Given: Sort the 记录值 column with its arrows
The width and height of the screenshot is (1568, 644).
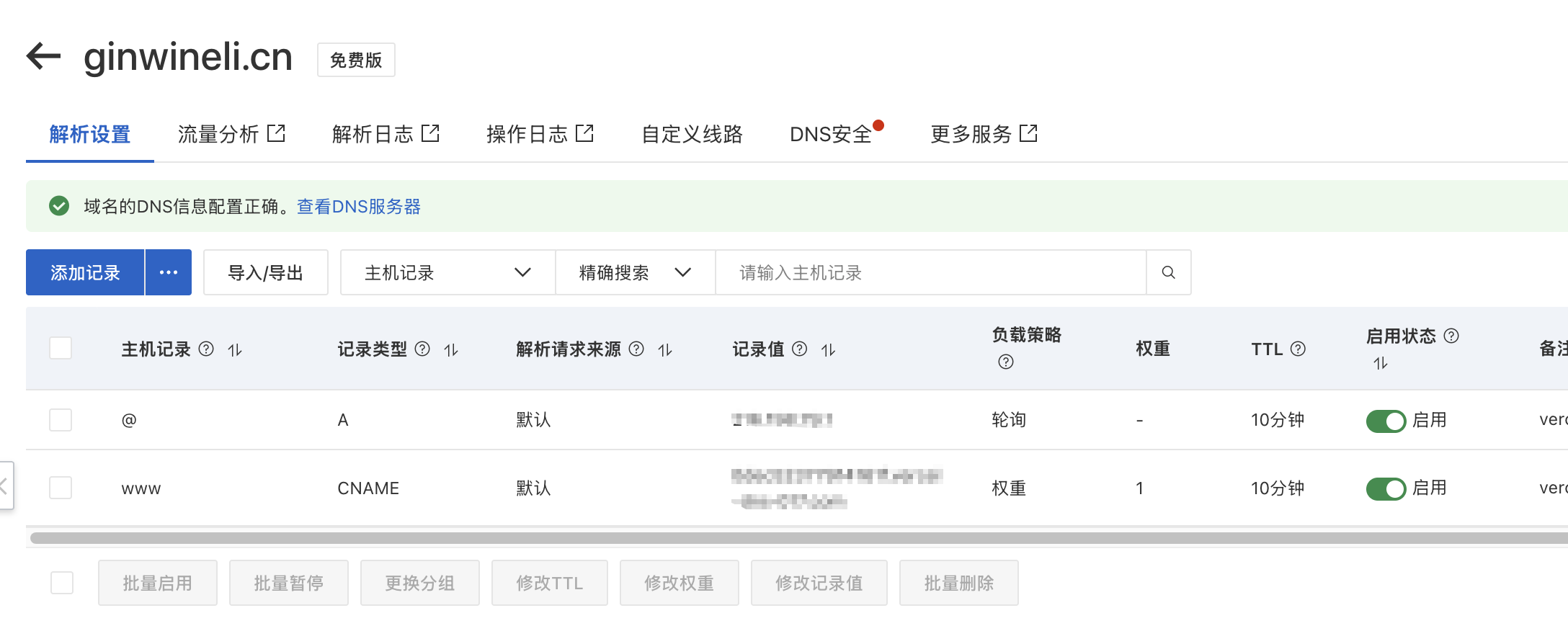Looking at the screenshot, I should coord(829,350).
